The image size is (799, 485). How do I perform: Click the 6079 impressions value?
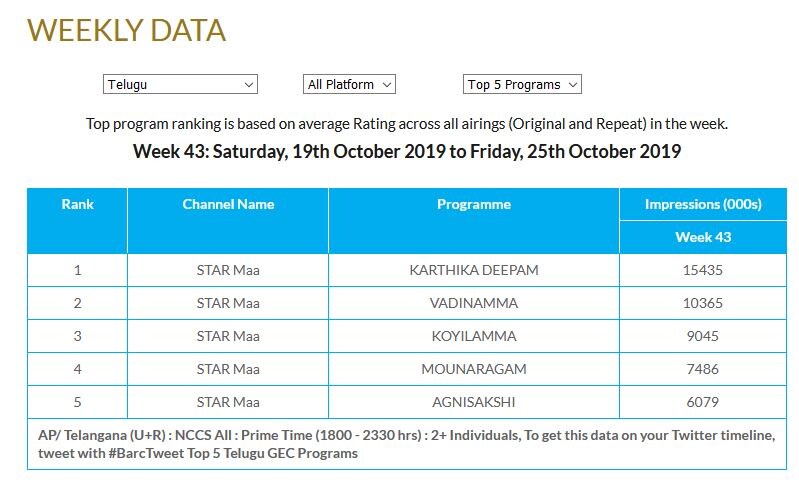pos(703,402)
